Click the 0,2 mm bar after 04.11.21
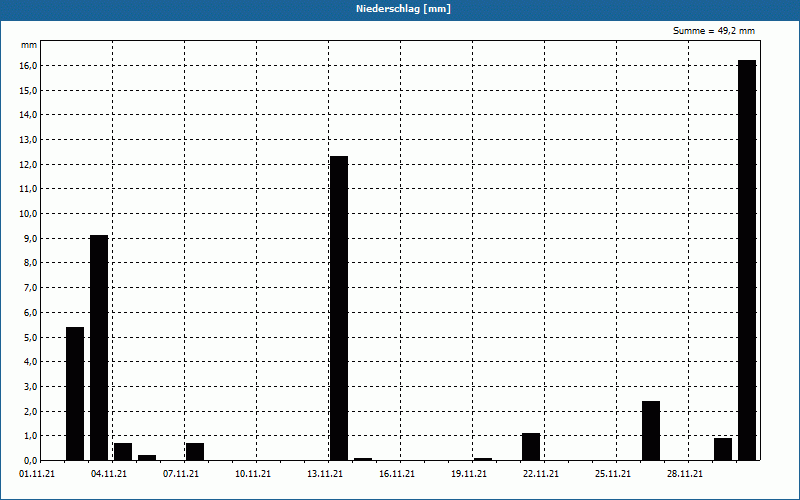Viewport: 800px width, 500px height. coord(147,458)
